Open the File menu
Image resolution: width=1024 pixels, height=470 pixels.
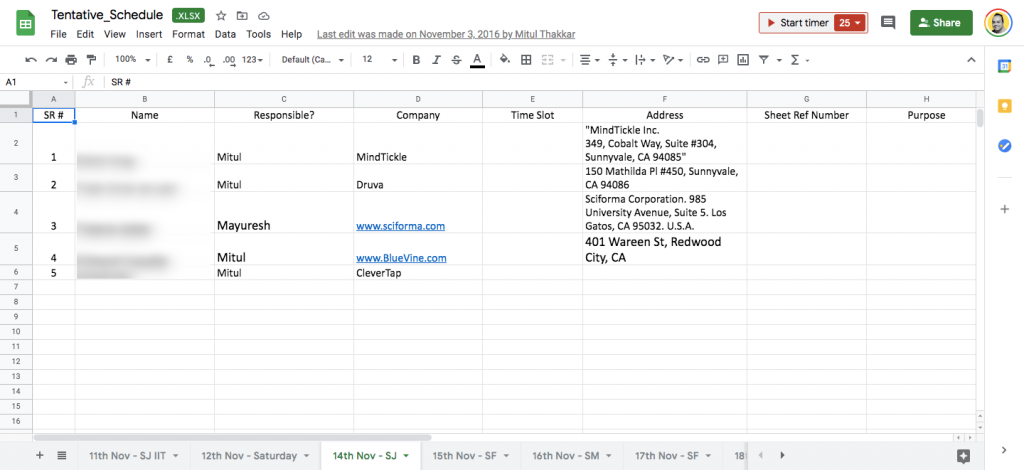click(x=58, y=34)
